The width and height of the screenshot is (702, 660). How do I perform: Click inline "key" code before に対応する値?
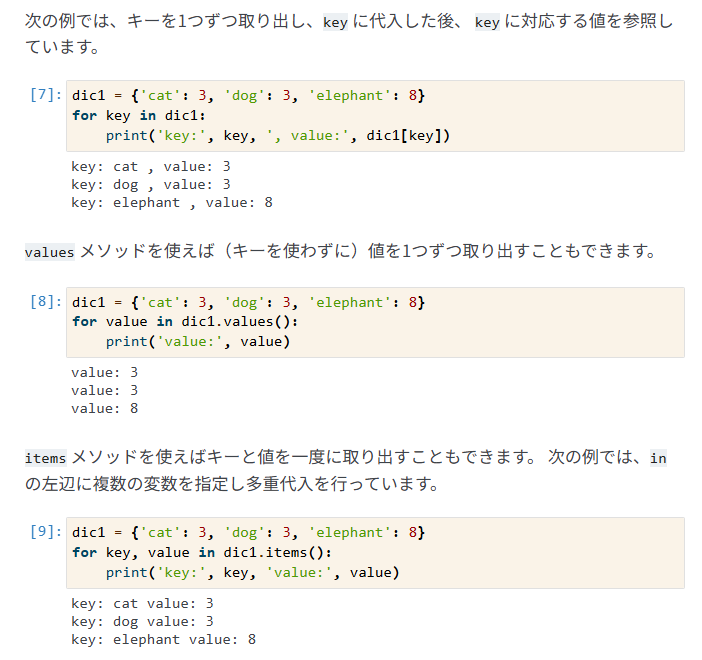[487, 22]
